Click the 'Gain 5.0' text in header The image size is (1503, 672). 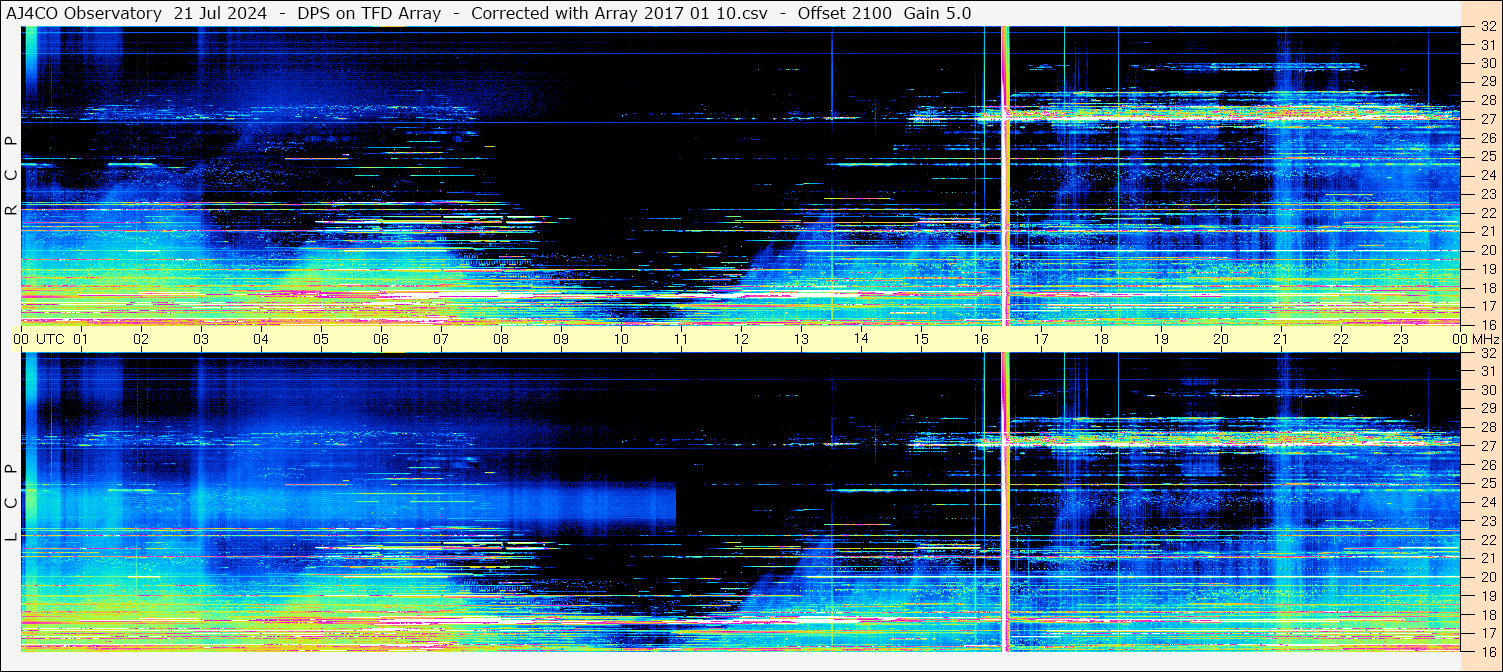click(937, 14)
